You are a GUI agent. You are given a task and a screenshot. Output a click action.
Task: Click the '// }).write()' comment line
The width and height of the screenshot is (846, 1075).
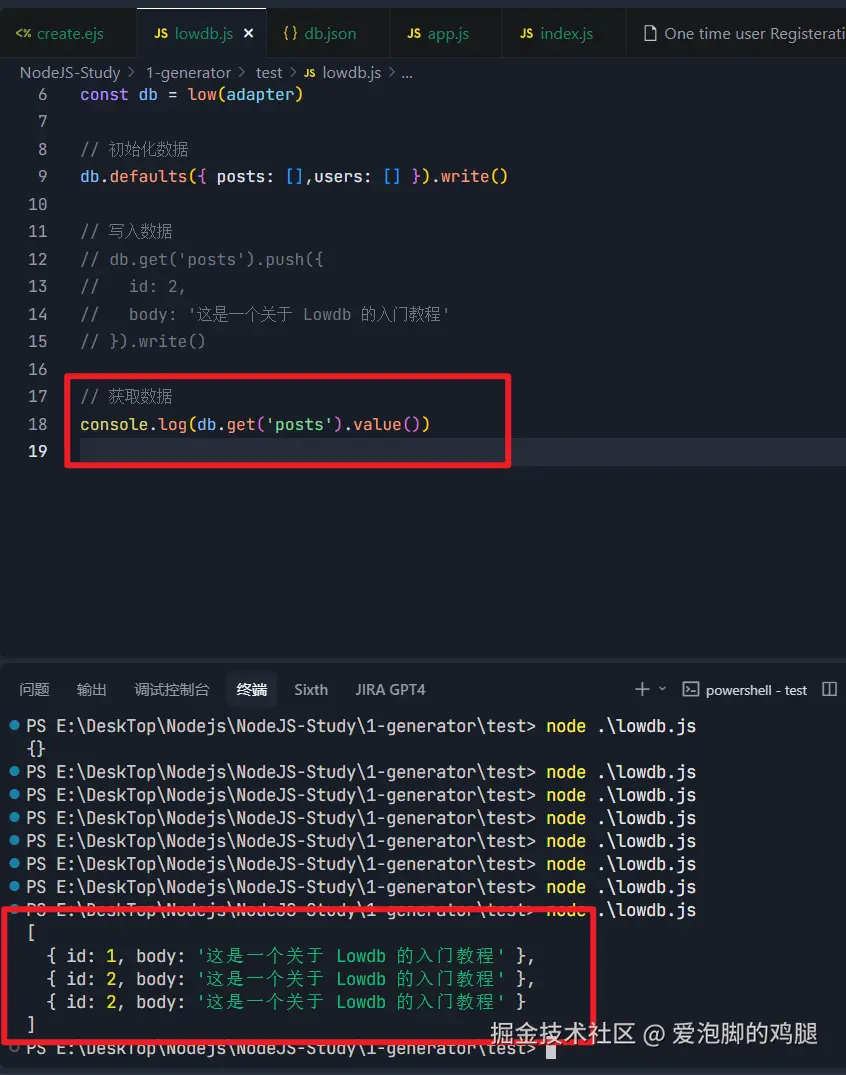pos(143,341)
